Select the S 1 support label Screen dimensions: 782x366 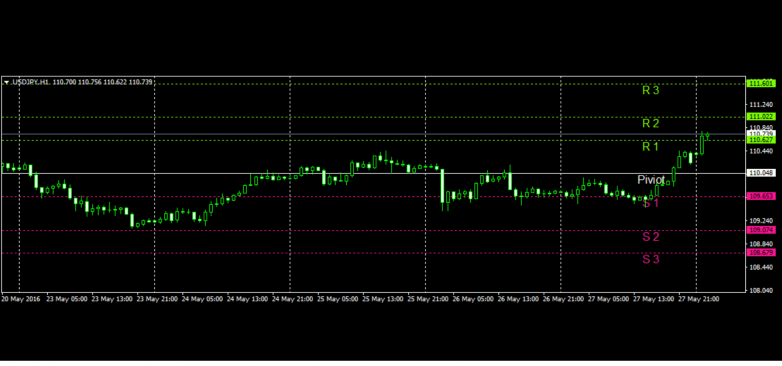coord(651,203)
